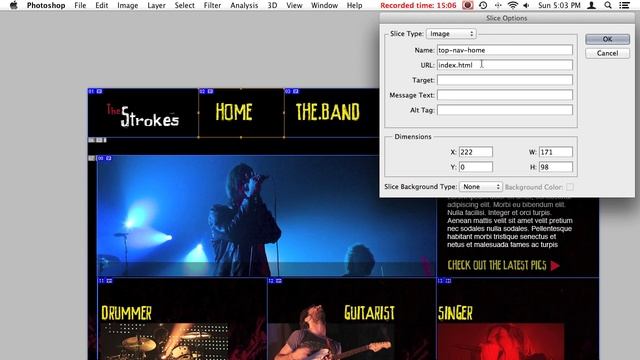
Task: Click the Background Color swatch
Action: (570, 187)
